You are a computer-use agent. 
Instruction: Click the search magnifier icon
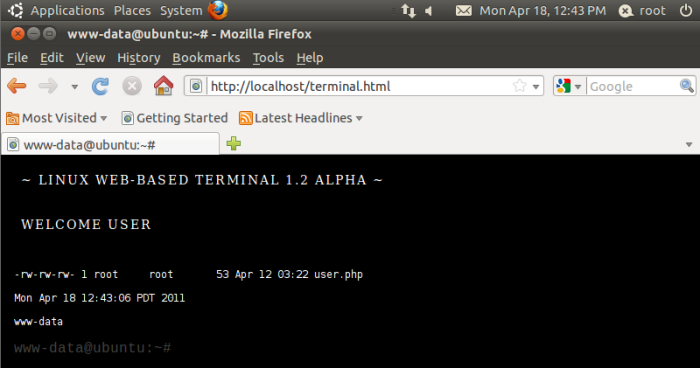687,85
